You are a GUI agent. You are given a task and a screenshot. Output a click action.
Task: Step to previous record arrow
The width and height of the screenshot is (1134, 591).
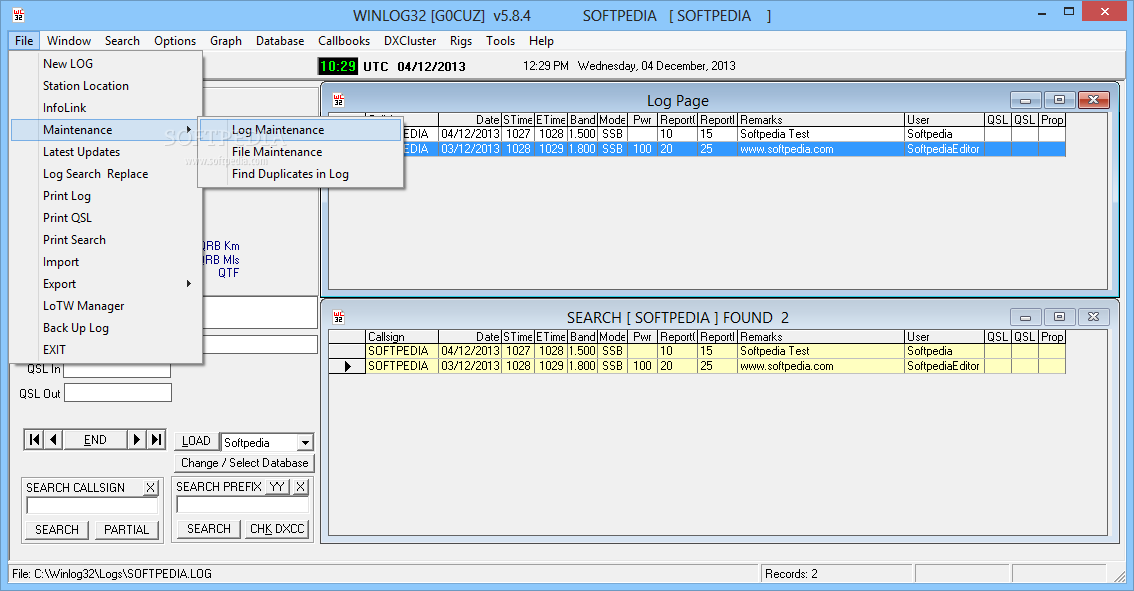pyautogui.click(x=54, y=439)
